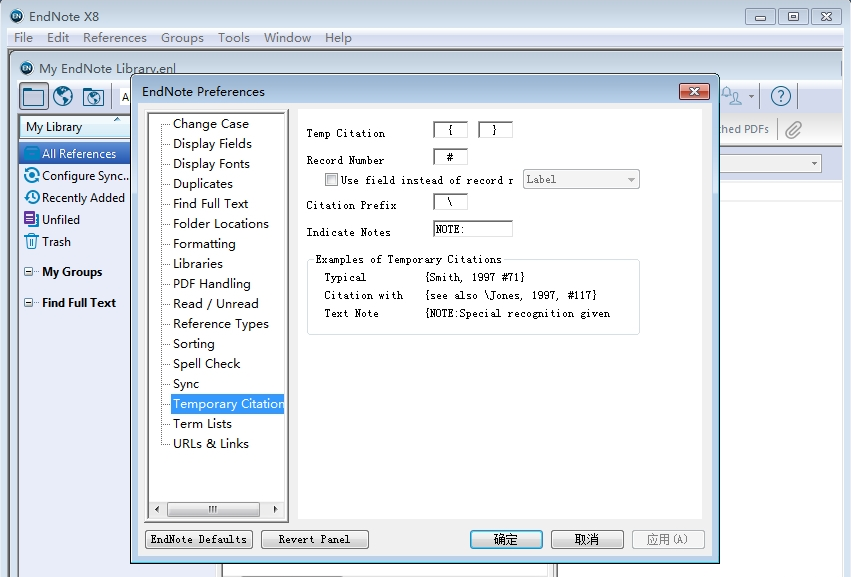Select Spell Check preference
The height and width of the screenshot is (577, 851).
click(206, 364)
